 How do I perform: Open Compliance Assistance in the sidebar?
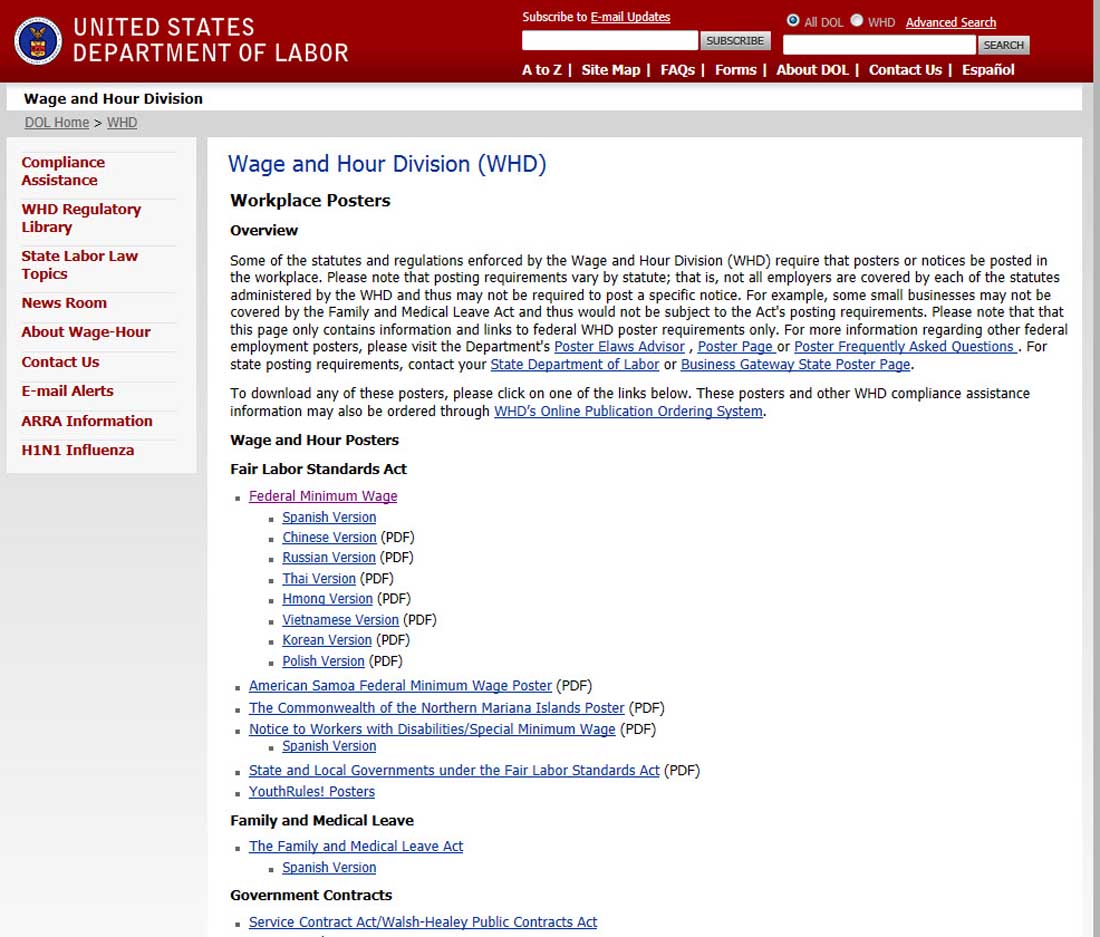pyautogui.click(x=63, y=171)
